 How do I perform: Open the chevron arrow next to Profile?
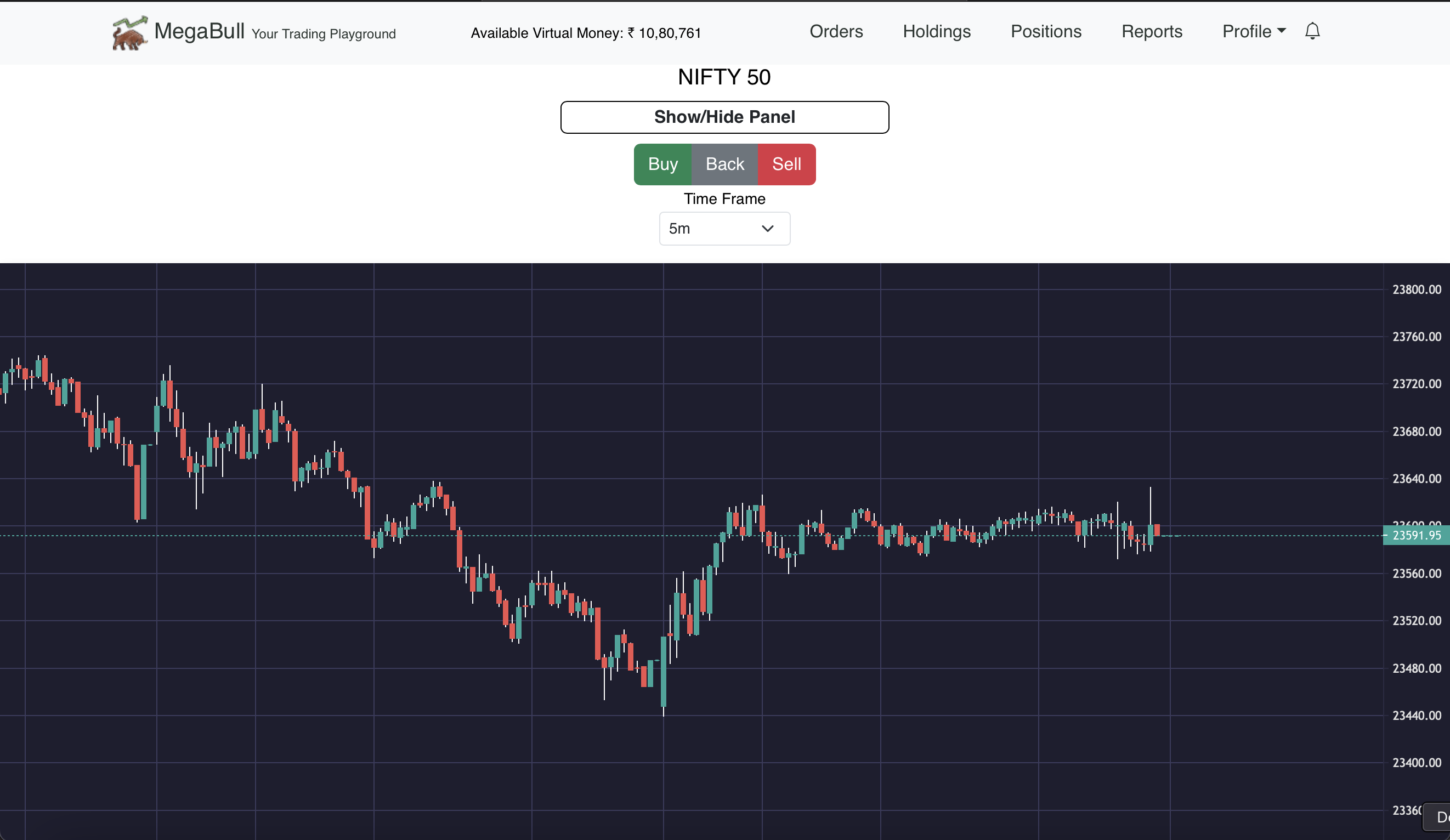click(x=1282, y=32)
